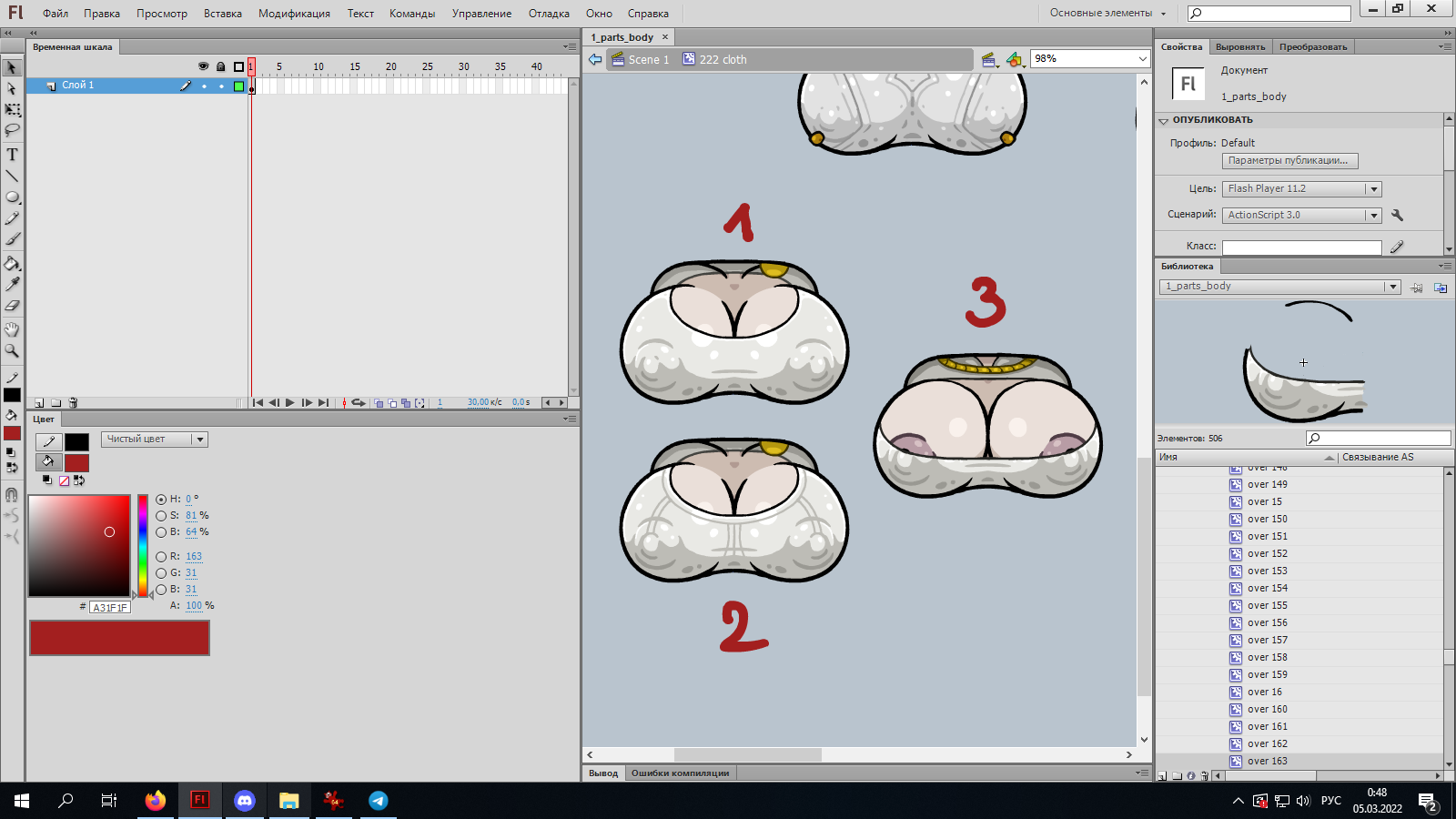The image size is (1456, 819).
Task: Click the Параметры публикации button
Action: [x=1289, y=161]
